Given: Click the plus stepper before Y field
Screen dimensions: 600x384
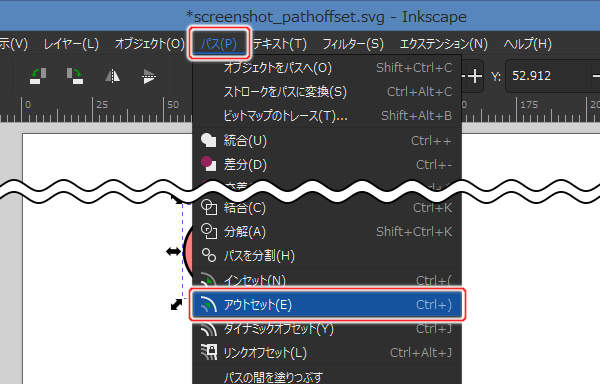Looking at the screenshot, I should coord(474,76).
